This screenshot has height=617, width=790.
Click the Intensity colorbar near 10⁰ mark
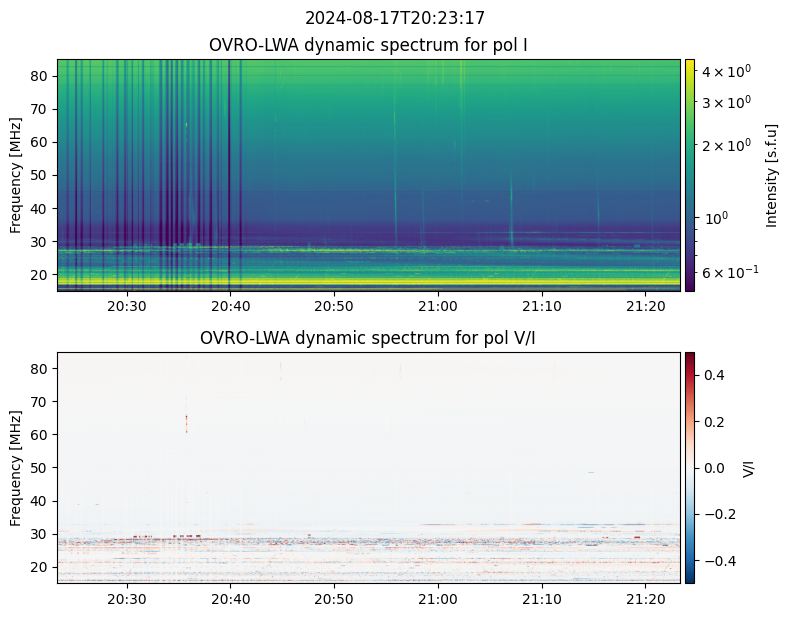tap(690, 218)
